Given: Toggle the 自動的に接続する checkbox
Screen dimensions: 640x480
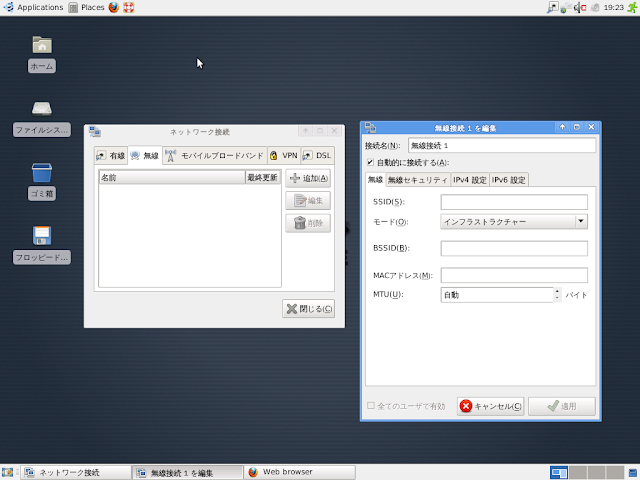Looking at the screenshot, I should tap(370, 162).
